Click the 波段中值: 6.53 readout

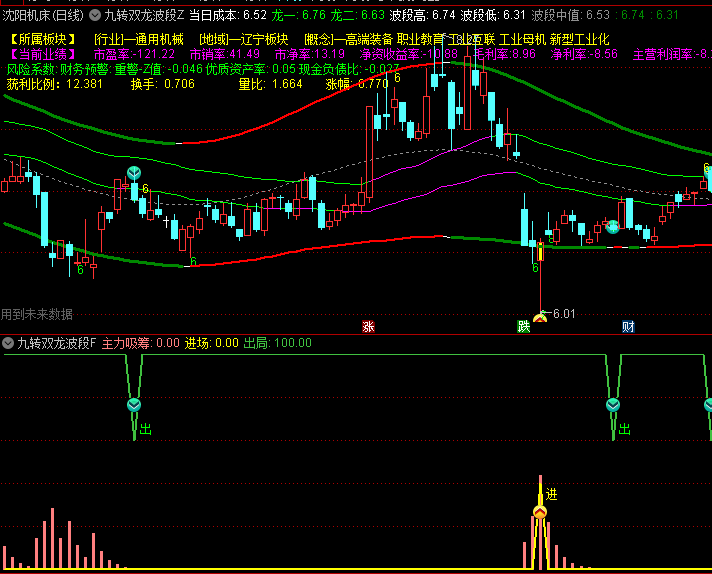click(x=570, y=15)
